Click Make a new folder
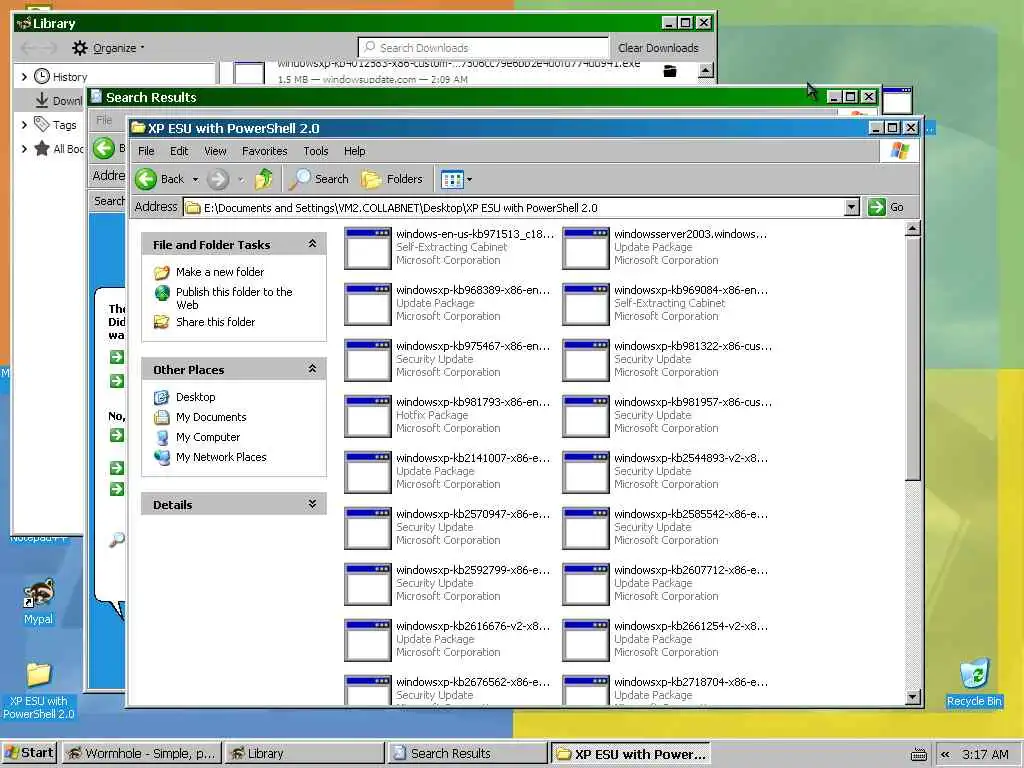 (x=219, y=272)
